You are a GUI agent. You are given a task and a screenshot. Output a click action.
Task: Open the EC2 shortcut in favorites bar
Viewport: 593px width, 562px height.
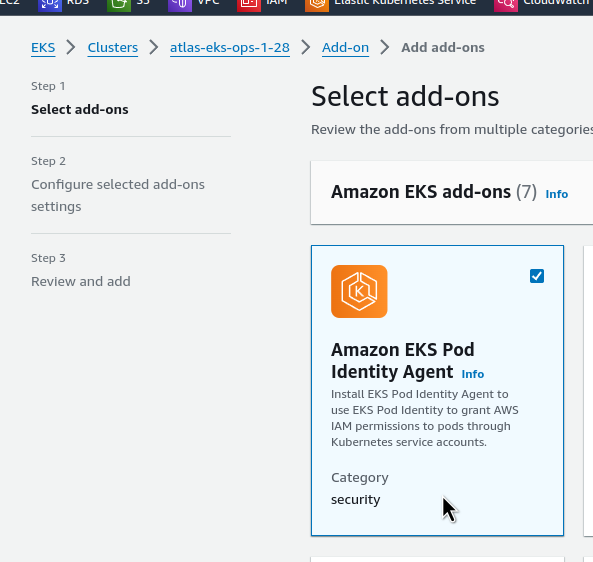coord(10,2)
